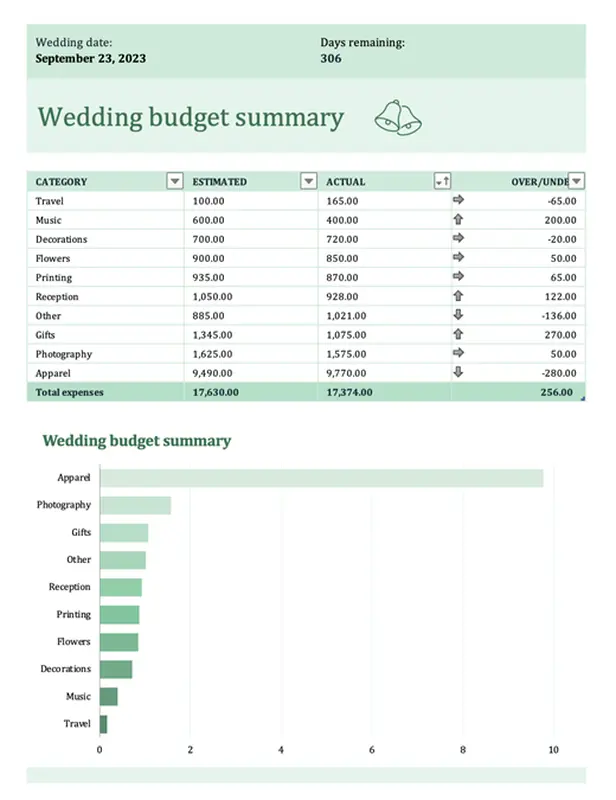Open the OVER/UNDER column filter dropdown
Screen dimensions: 616x800
(x=577, y=182)
